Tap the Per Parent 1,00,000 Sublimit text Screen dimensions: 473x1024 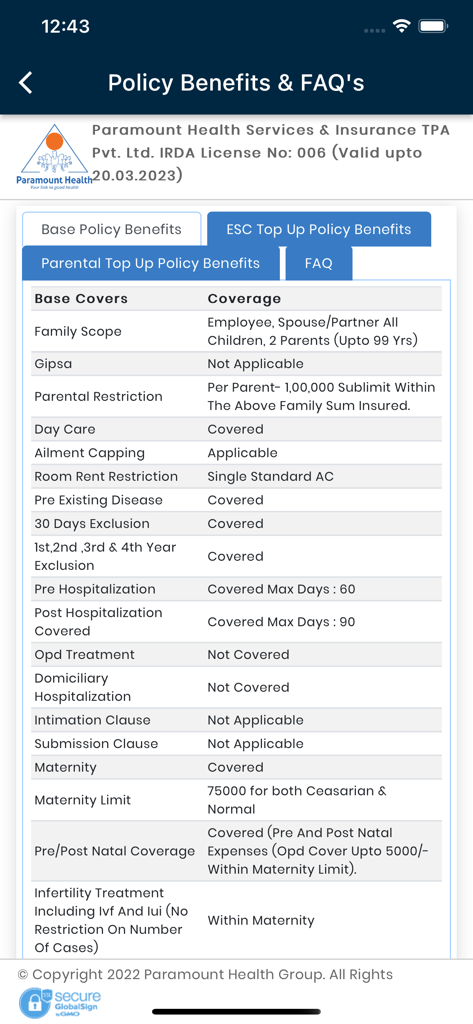tap(321, 396)
